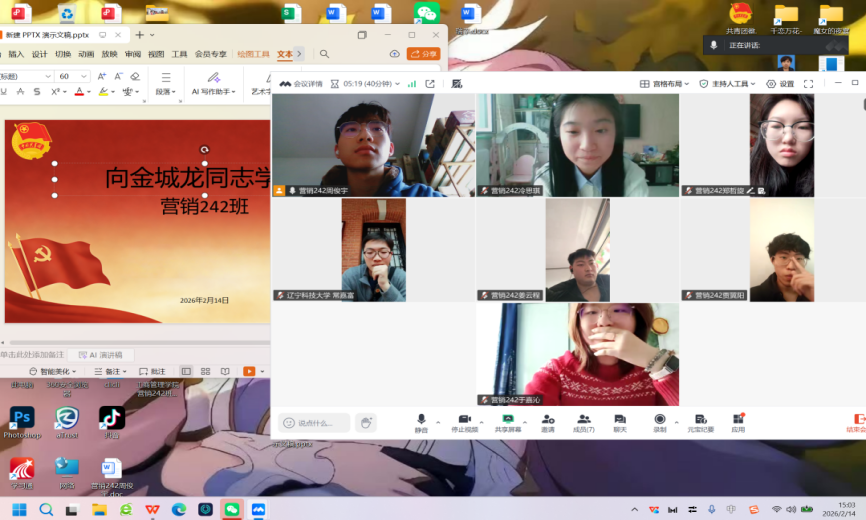Open the invite participants icon
The width and height of the screenshot is (866, 520).
(x=548, y=420)
